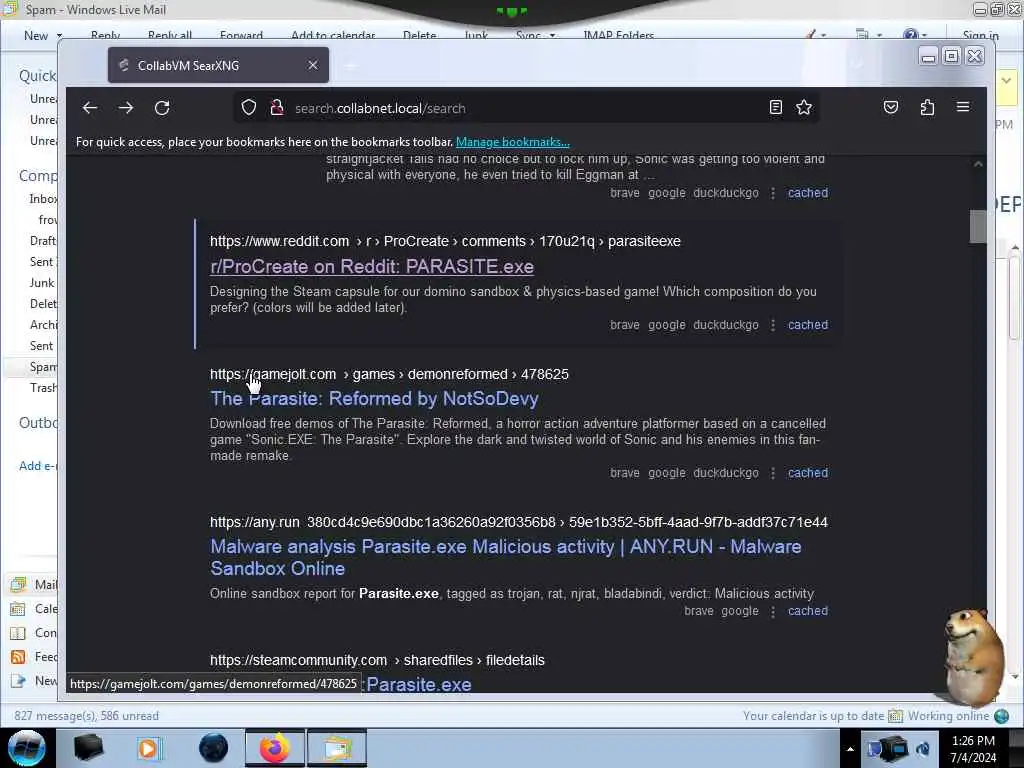The image size is (1024, 768).
Task: Click Add e-mail account link in Live Mail
Action: click(38, 466)
